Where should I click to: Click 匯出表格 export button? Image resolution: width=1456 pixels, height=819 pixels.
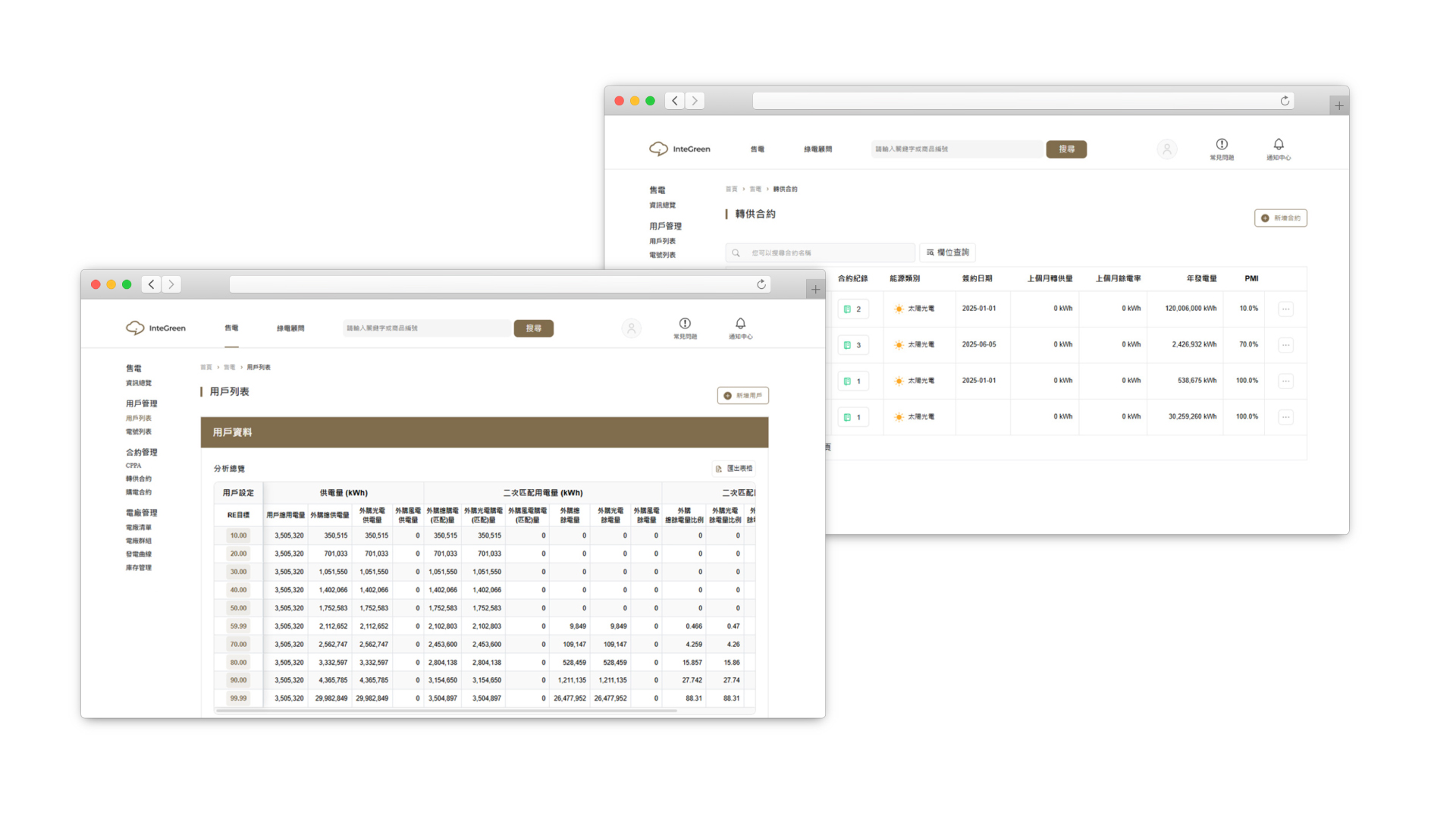point(733,469)
